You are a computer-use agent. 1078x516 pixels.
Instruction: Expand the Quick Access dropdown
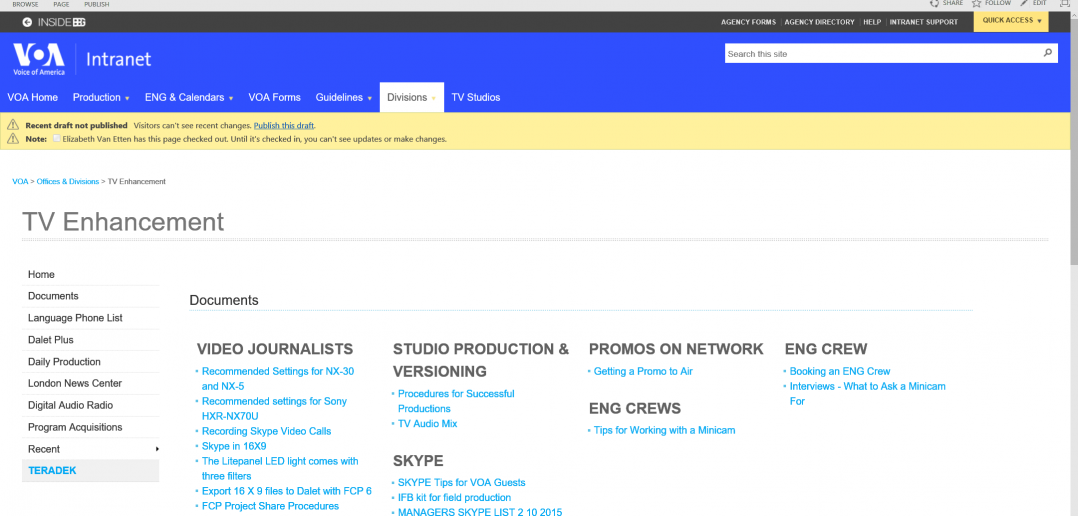coord(1011,21)
